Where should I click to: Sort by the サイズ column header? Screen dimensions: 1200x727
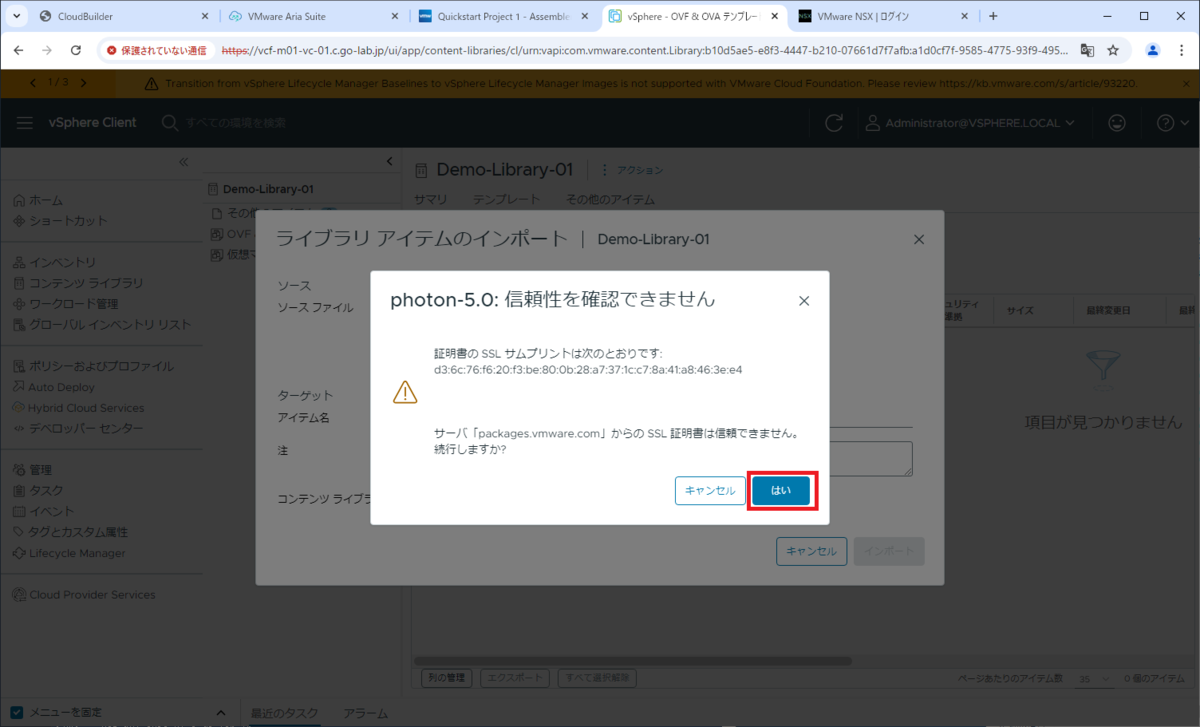[1020, 310]
